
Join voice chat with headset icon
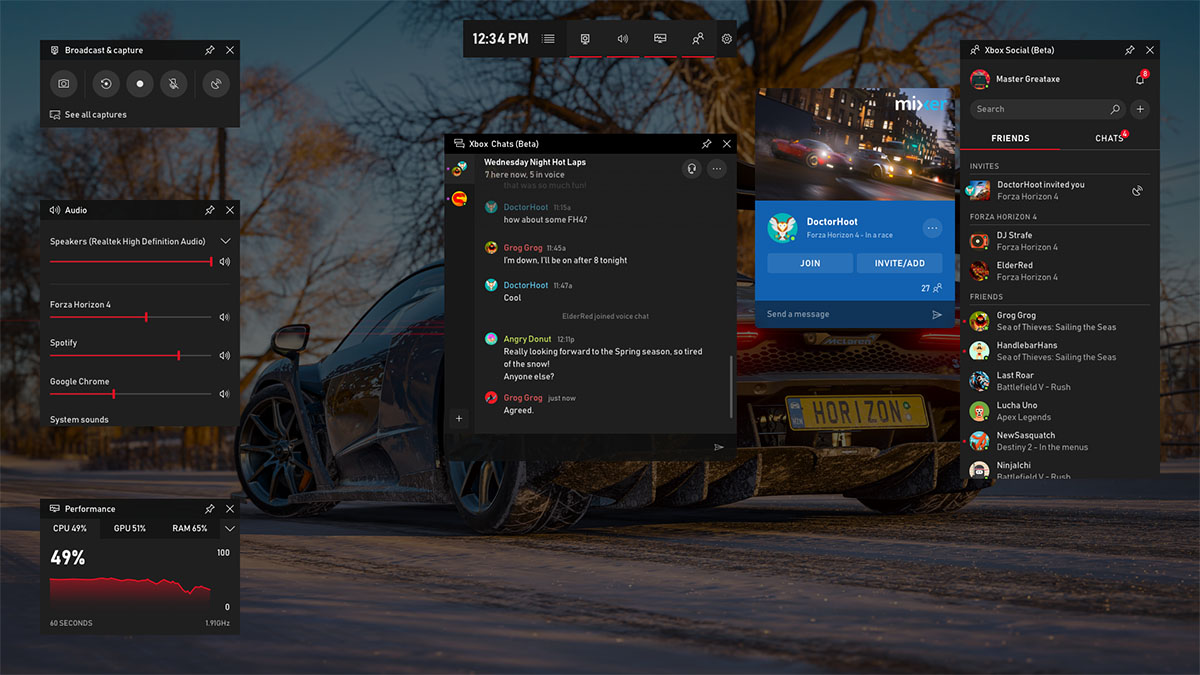[691, 169]
